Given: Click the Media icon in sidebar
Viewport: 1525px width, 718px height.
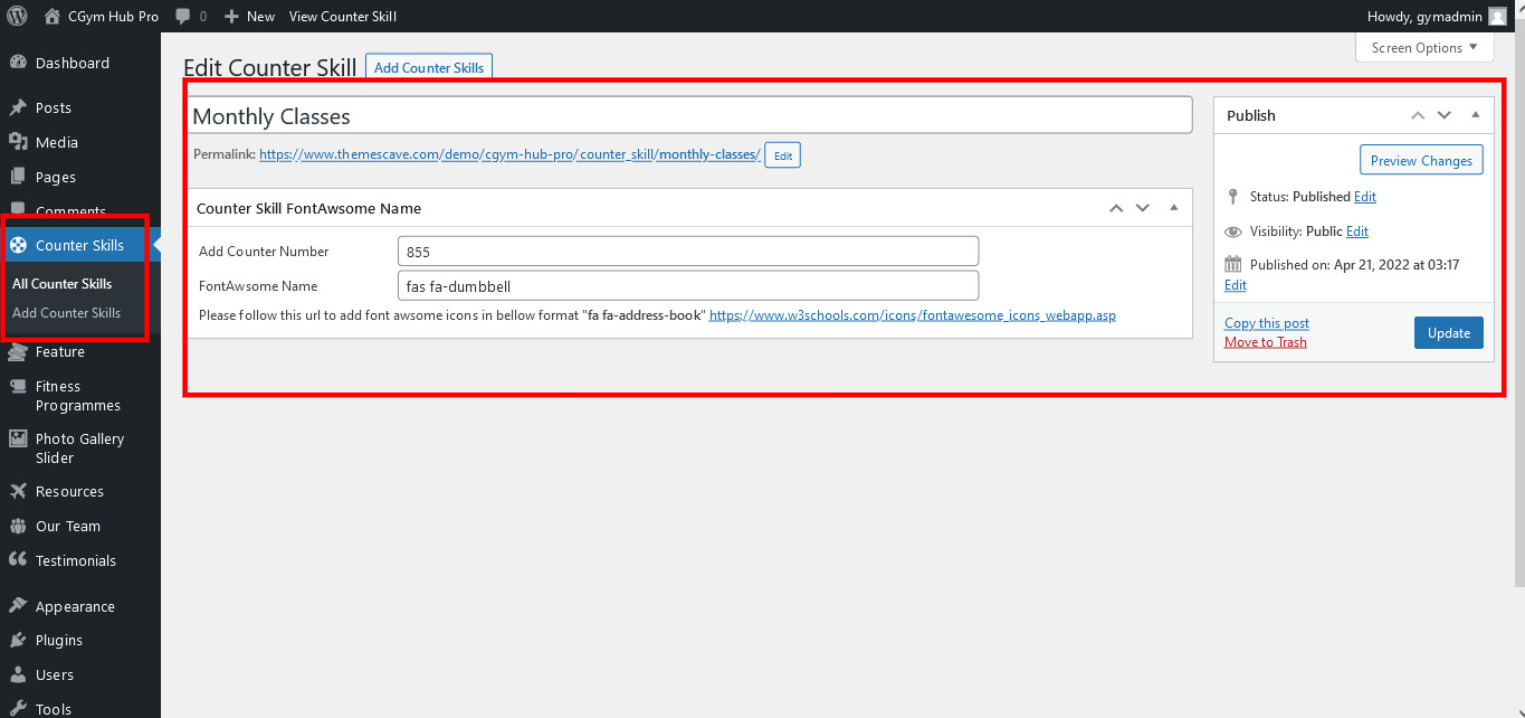Looking at the screenshot, I should (x=18, y=142).
